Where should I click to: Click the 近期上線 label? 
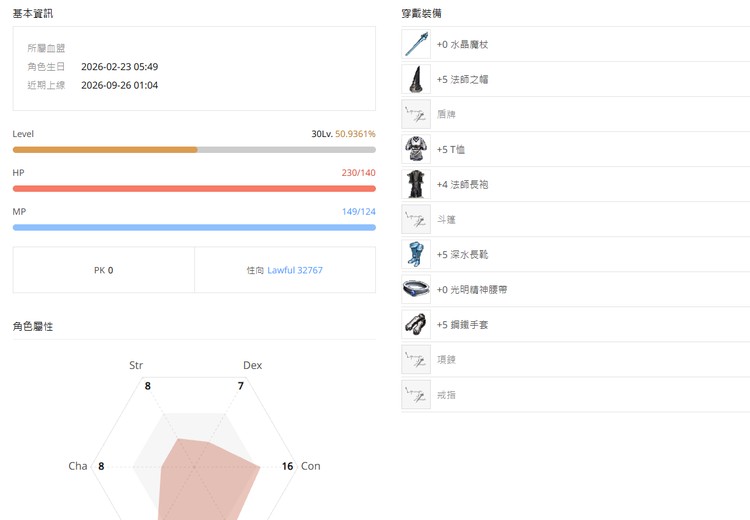pos(46,85)
